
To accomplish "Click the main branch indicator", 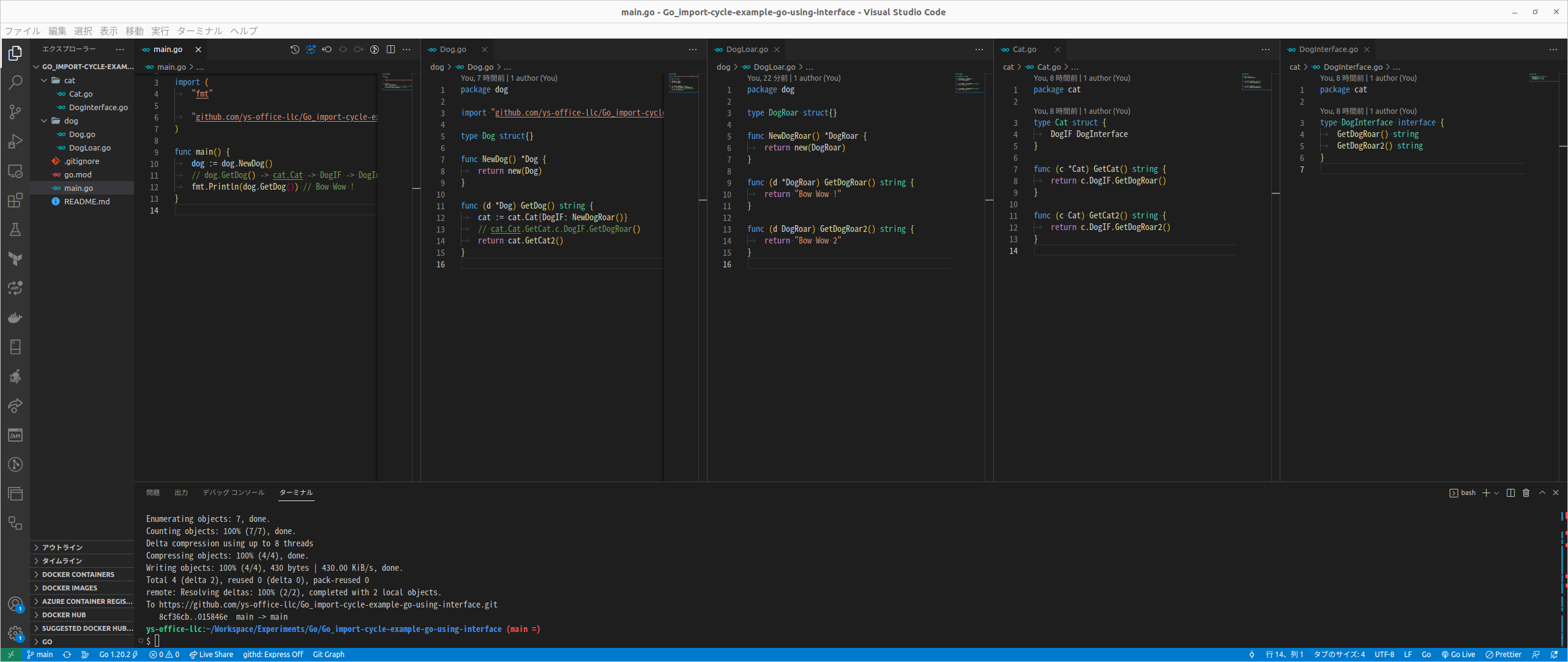I will pyautogui.click(x=40, y=654).
